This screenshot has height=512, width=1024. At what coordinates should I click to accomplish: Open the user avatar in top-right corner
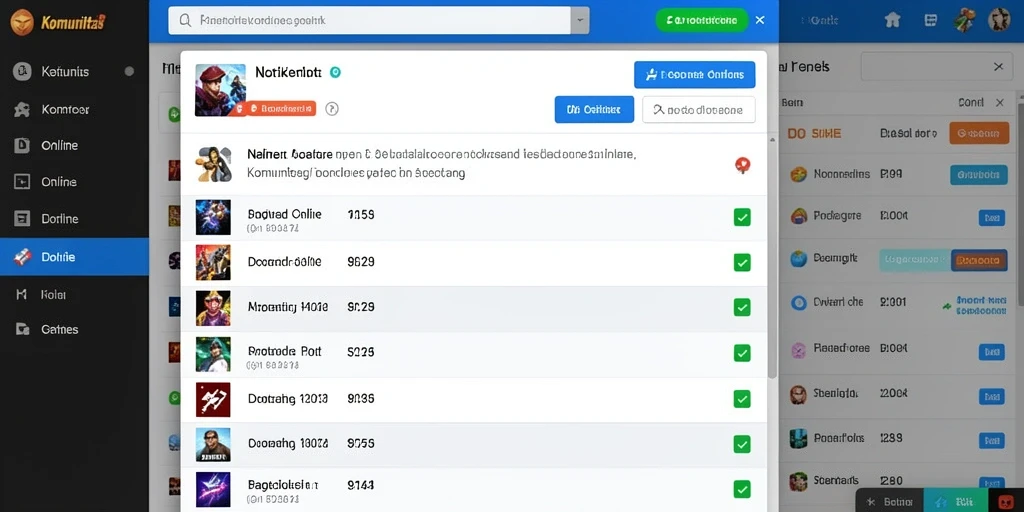coord(999,20)
